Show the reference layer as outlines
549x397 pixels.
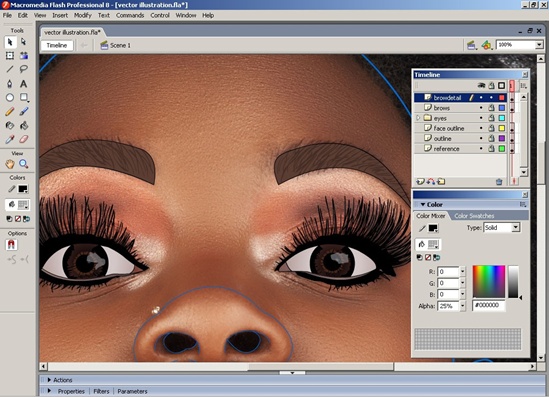[x=502, y=148]
